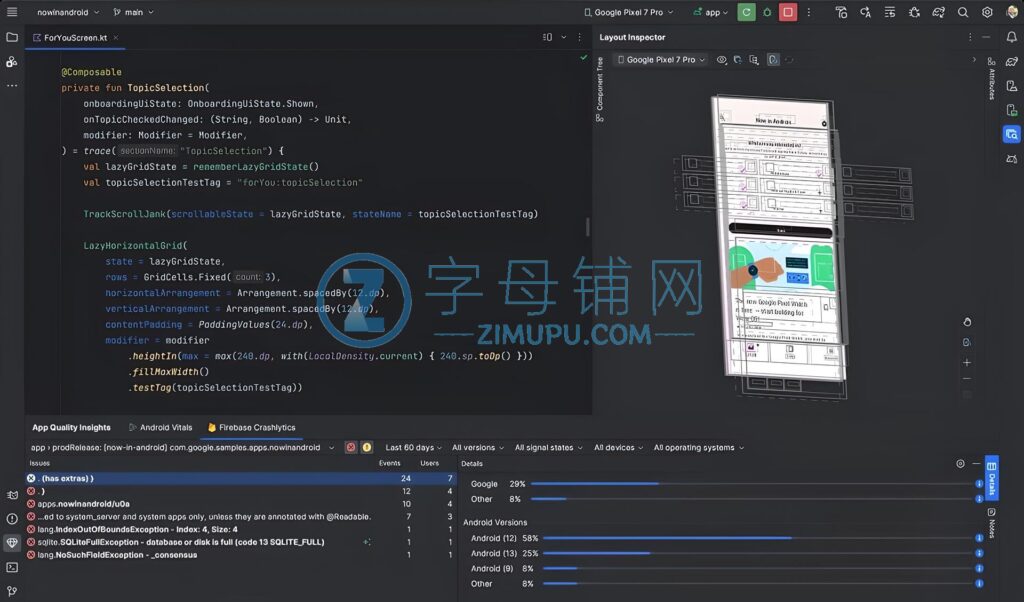Open Notifications bell in right sidebar
Viewport: 1024px width, 602px height.
click(x=1012, y=37)
